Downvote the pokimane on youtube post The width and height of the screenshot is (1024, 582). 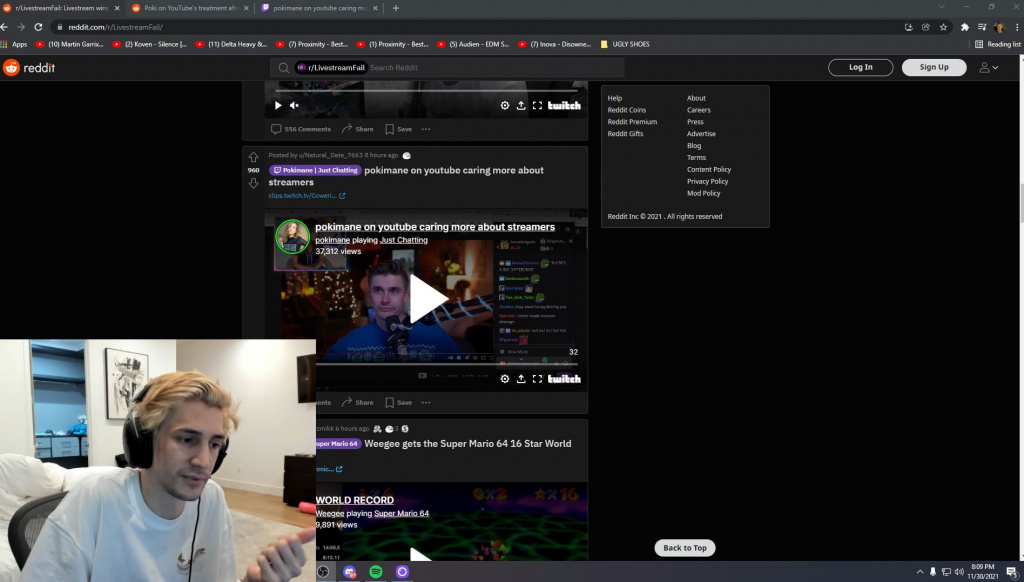pos(253,184)
